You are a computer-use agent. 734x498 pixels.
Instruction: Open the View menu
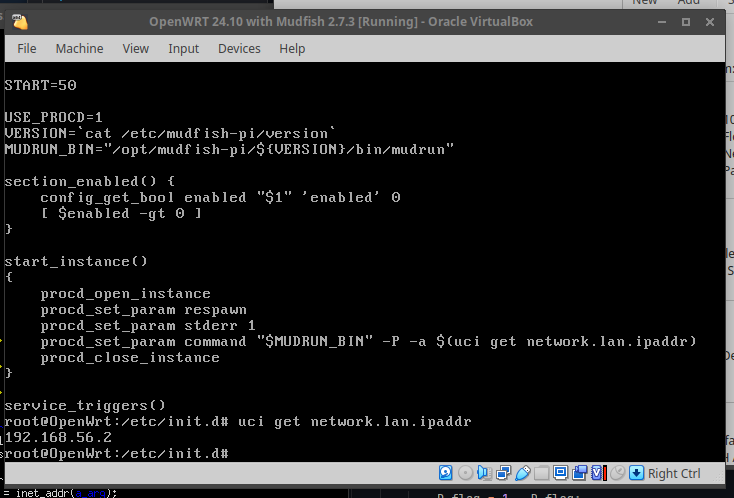tap(136, 49)
